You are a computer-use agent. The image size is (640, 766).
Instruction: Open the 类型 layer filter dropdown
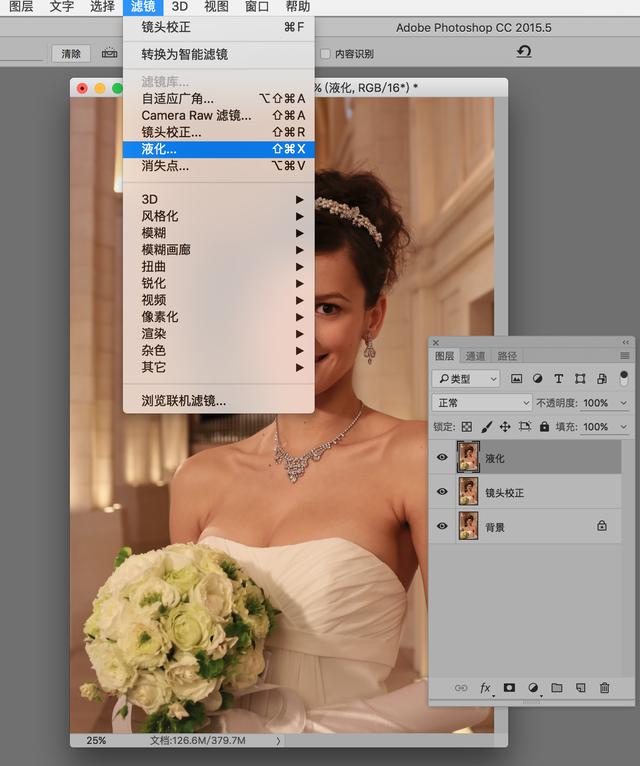[466, 379]
